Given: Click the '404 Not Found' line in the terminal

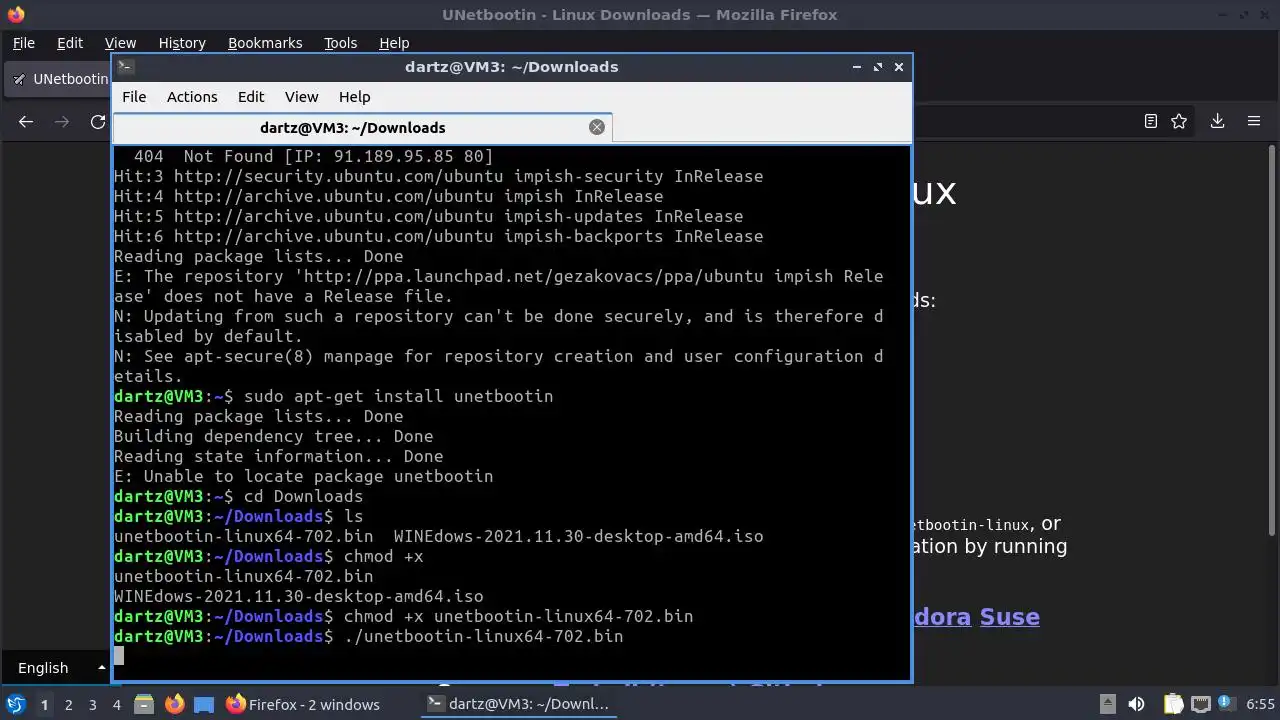Looking at the screenshot, I should click(313, 156).
